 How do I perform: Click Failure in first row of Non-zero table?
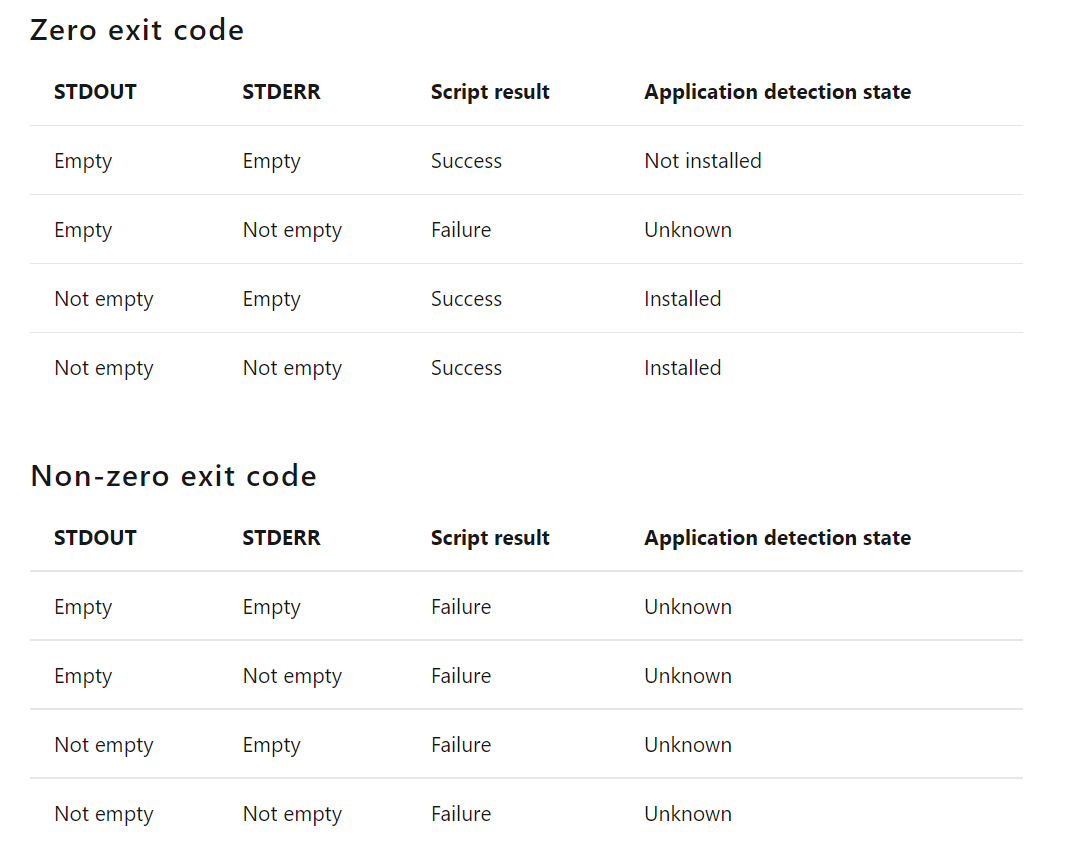point(461,607)
